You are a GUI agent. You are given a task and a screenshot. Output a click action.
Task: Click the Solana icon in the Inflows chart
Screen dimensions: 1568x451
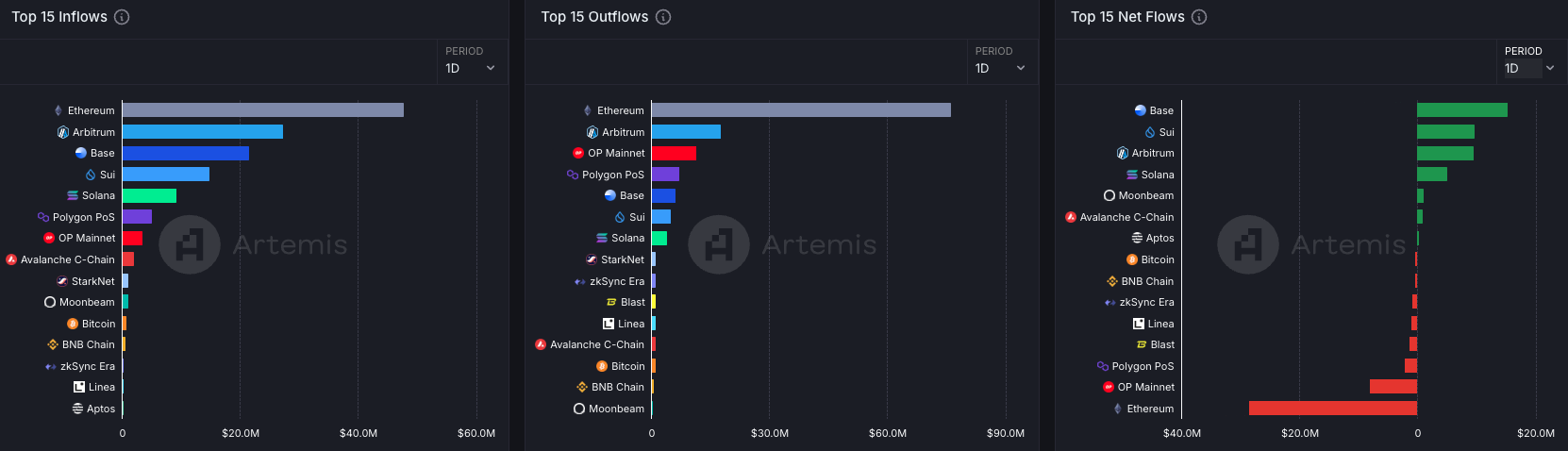[73, 195]
